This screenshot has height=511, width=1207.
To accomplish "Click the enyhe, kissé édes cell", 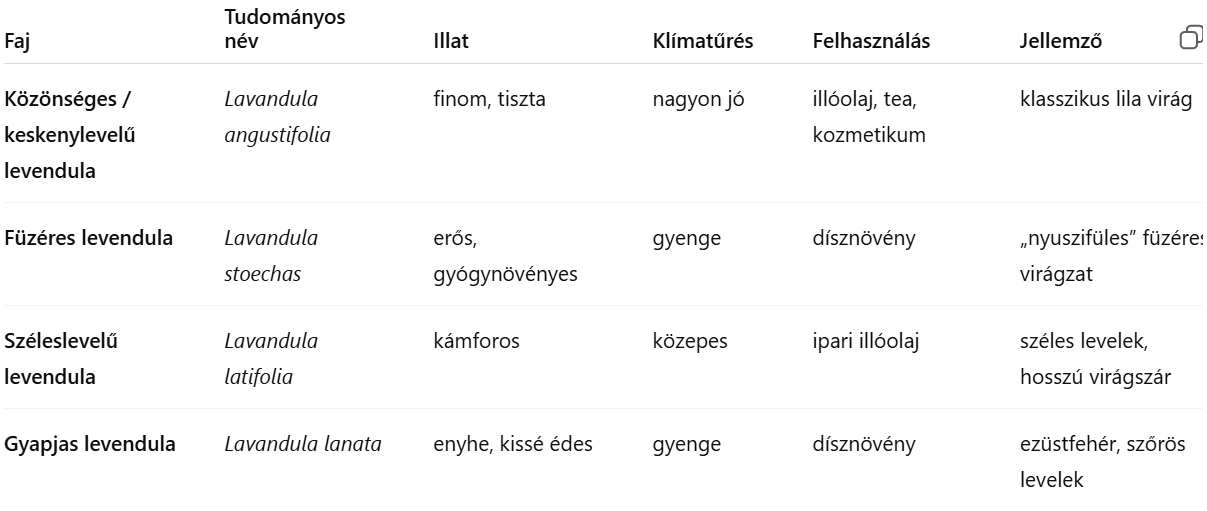I will coord(512,444).
